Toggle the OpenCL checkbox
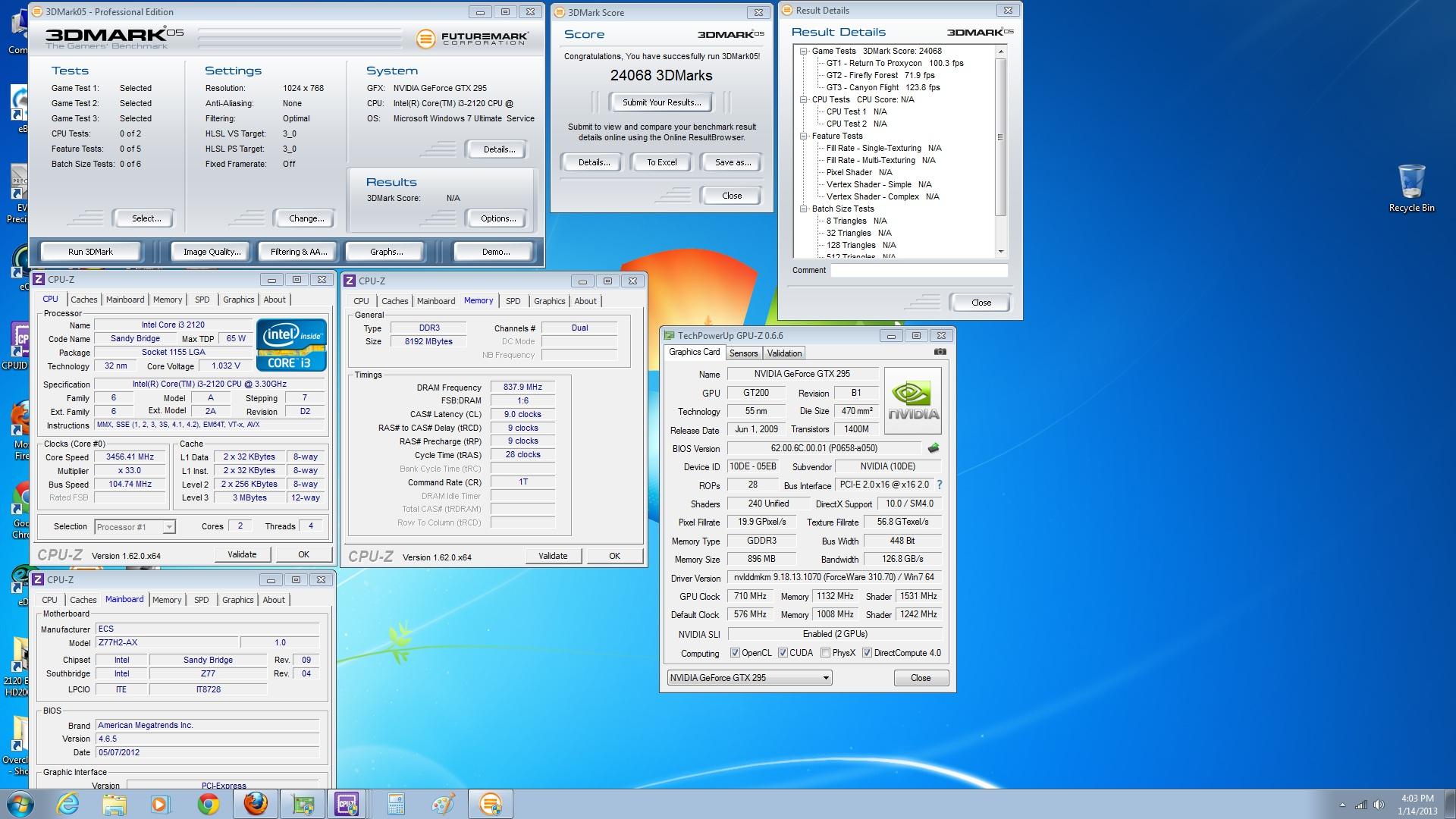 [735, 653]
